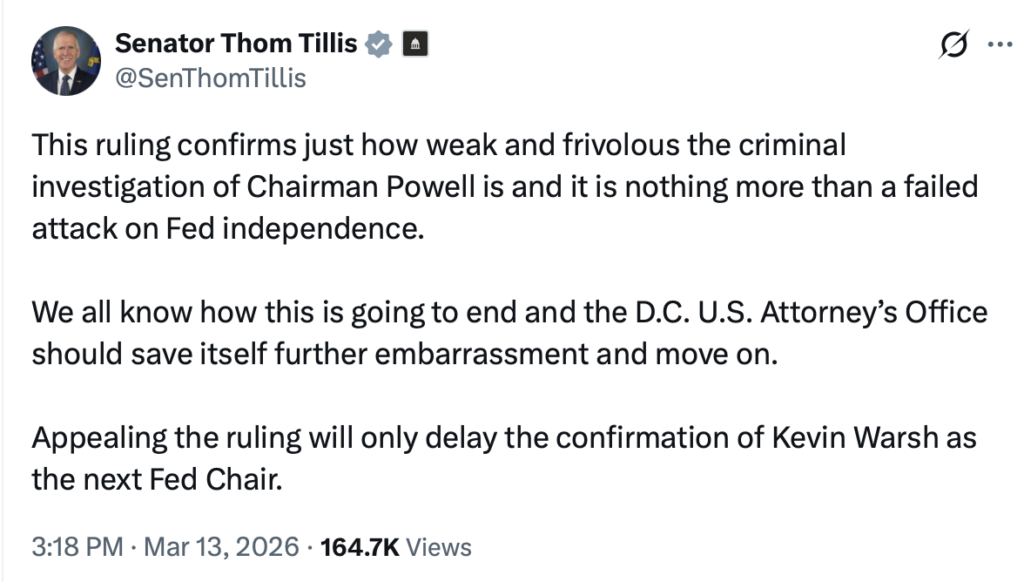Click the Views label
The image size is (1024, 582).
point(439,547)
